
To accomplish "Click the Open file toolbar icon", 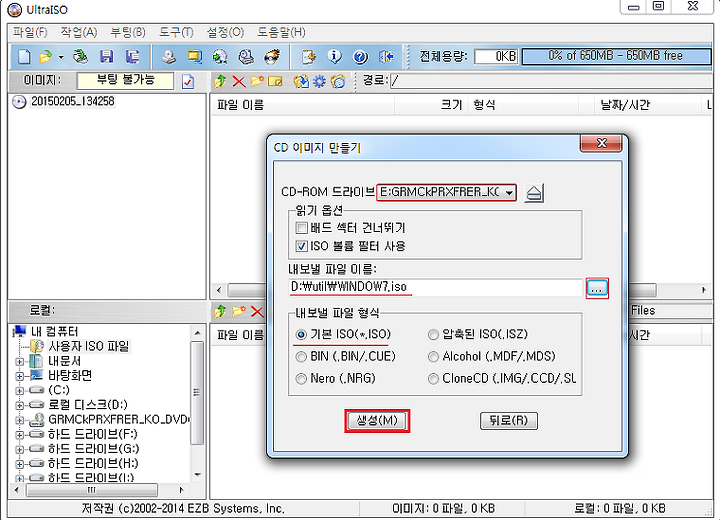I will (45, 57).
